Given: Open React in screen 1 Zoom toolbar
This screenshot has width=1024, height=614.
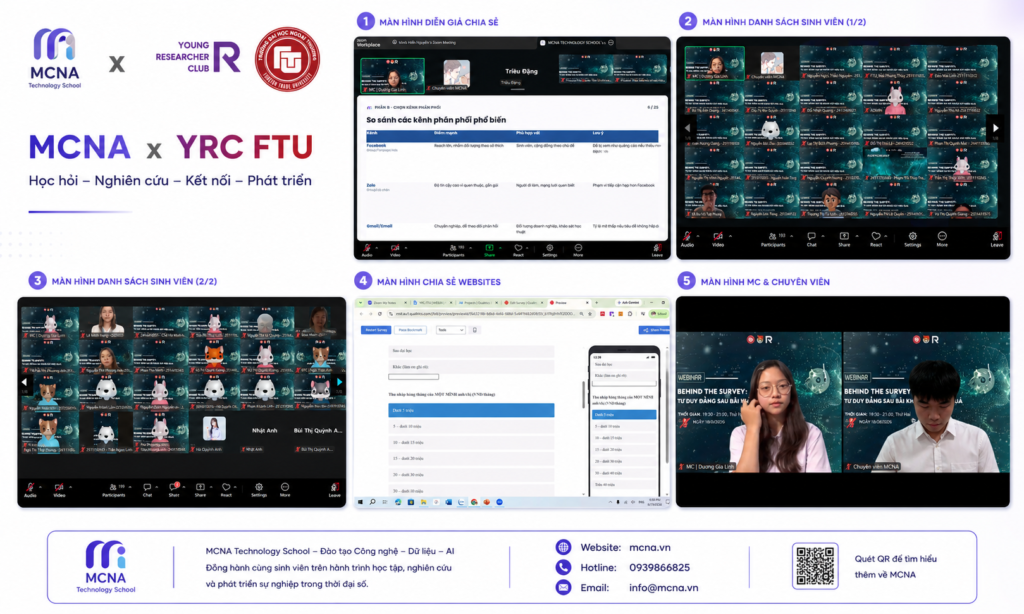Looking at the screenshot, I should (518, 250).
